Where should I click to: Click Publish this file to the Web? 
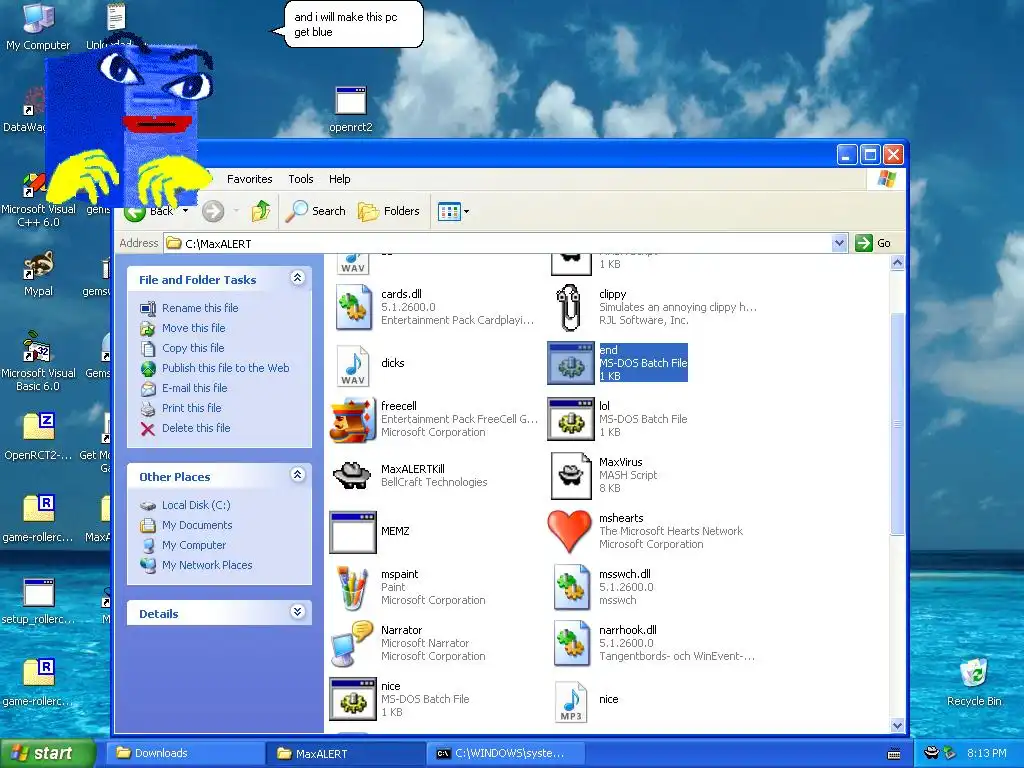(225, 368)
